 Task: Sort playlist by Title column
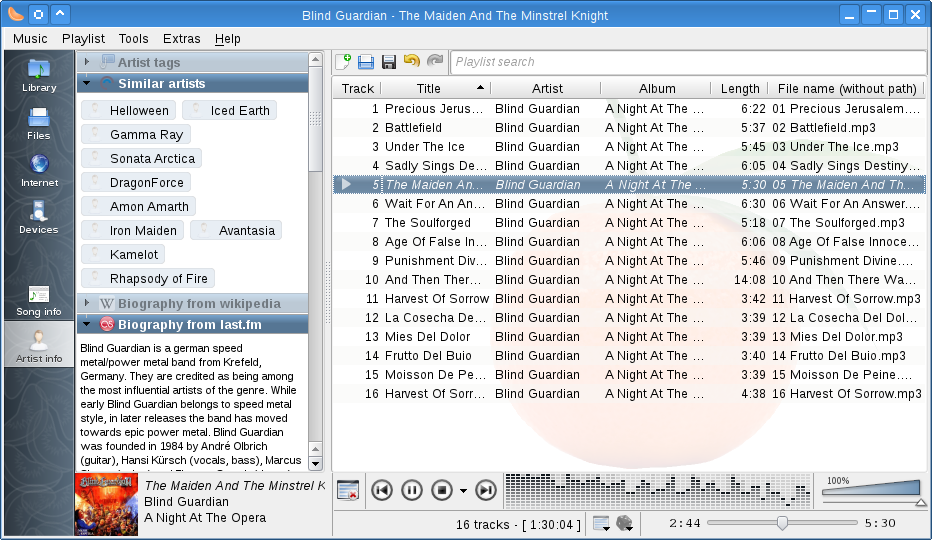click(435, 89)
